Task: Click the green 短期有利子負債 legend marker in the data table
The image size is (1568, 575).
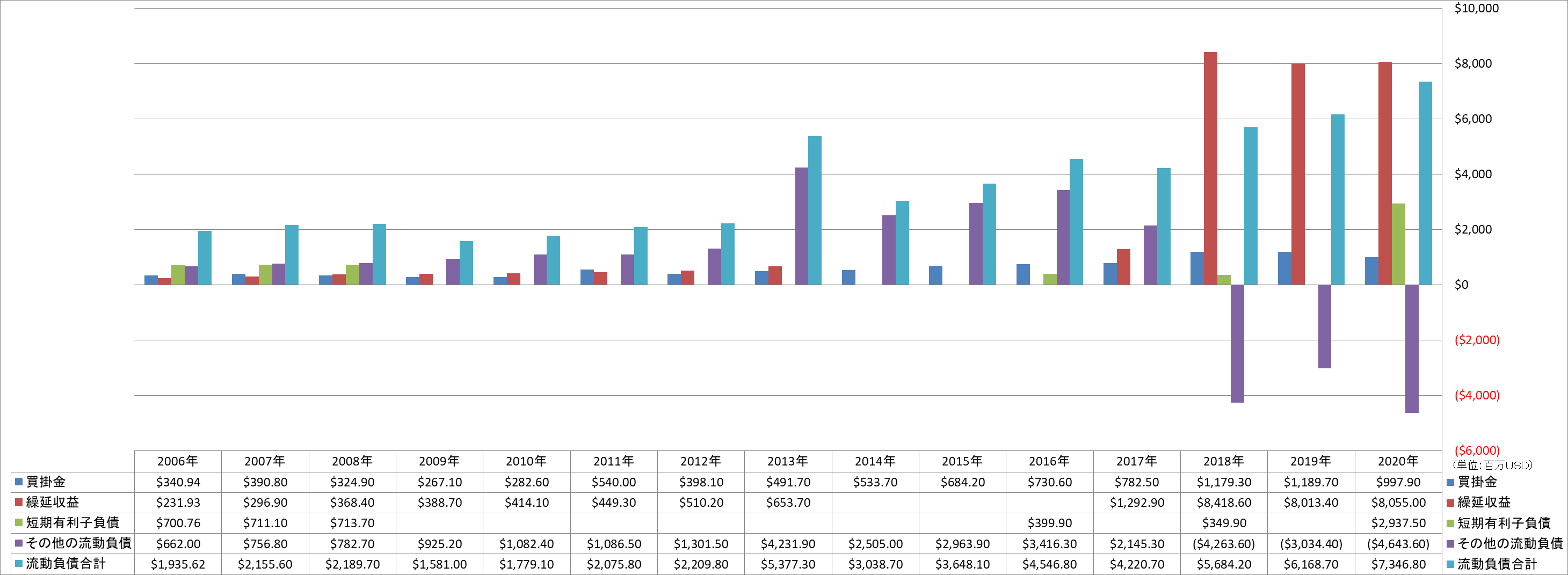Action: (19, 522)
